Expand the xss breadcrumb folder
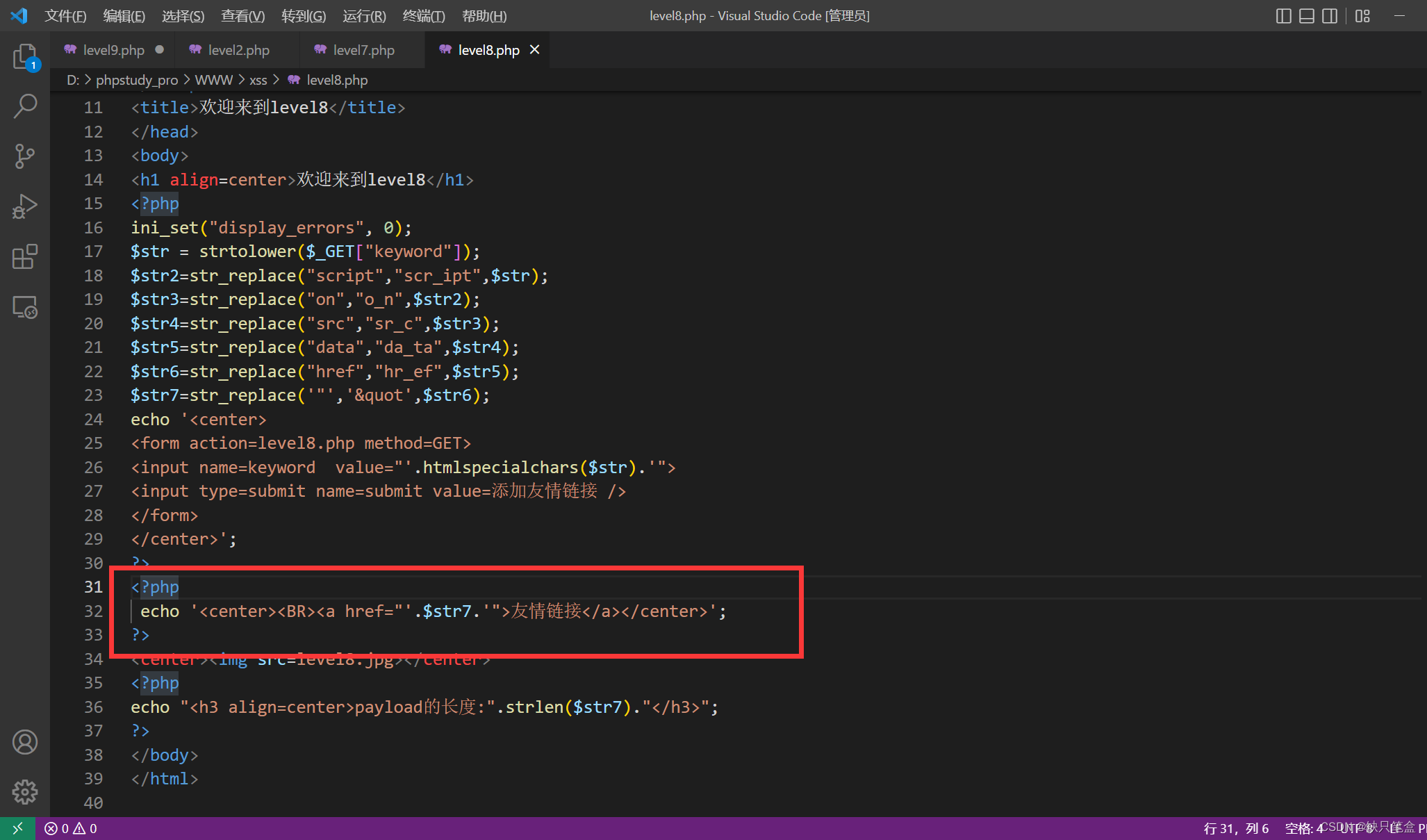 point(258,80)
